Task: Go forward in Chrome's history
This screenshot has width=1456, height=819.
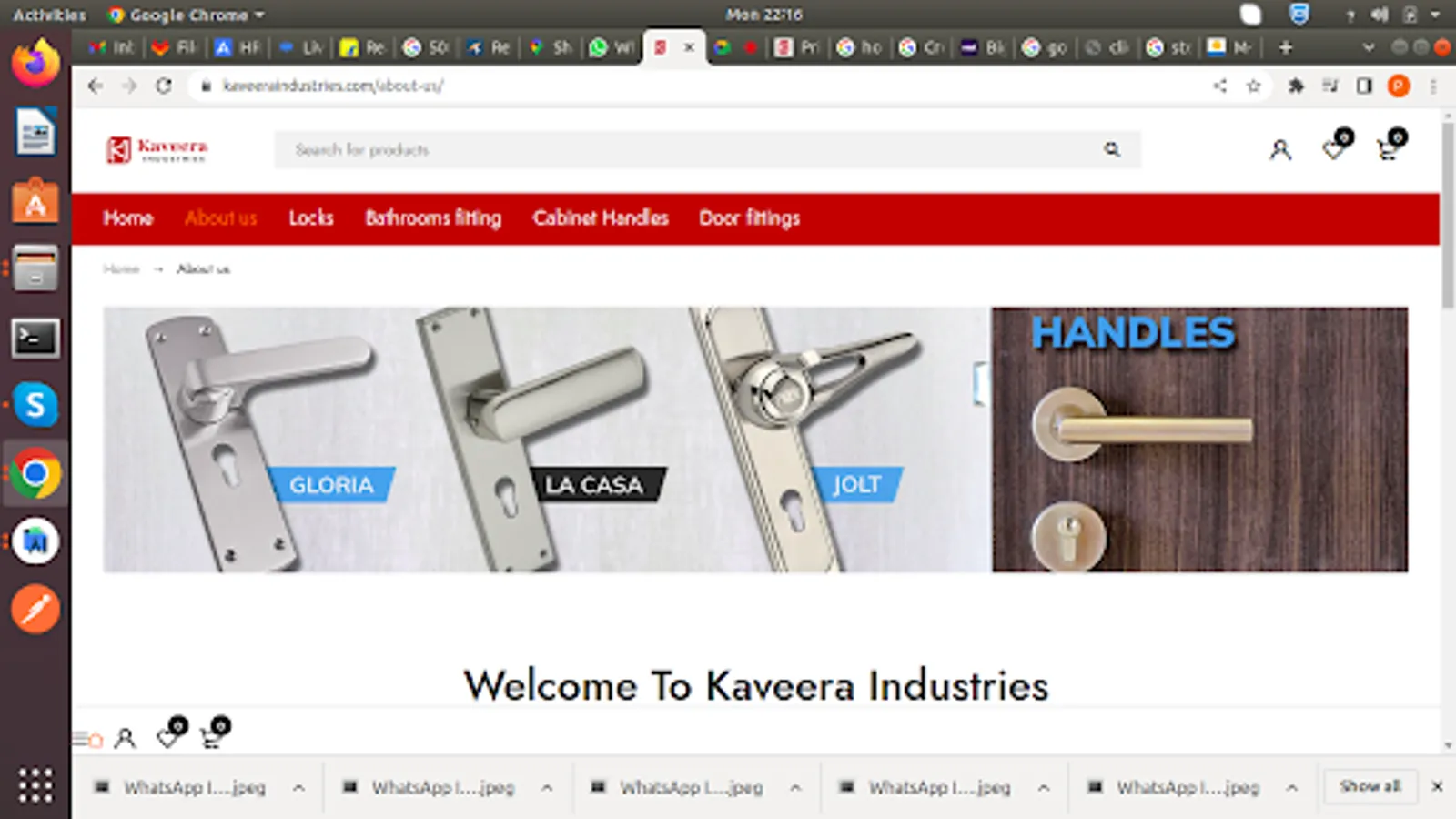Action: (x=129, y=86)
